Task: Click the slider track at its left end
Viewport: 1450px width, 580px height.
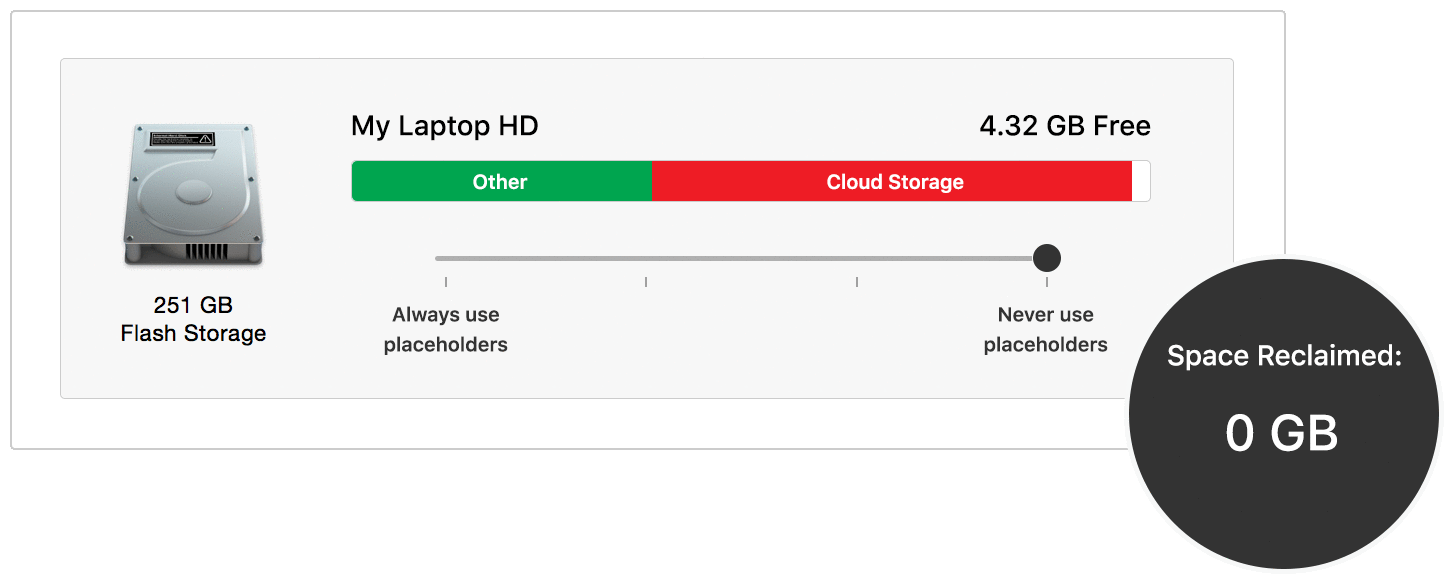Action: point(440,258)
